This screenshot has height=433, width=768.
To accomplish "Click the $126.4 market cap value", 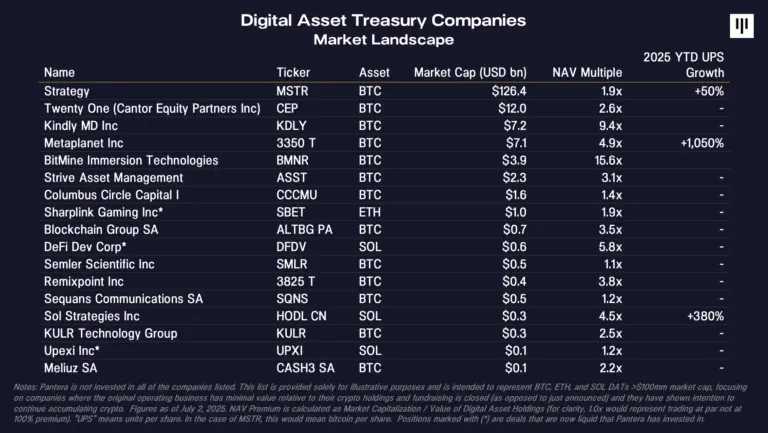I will [508, 91].
